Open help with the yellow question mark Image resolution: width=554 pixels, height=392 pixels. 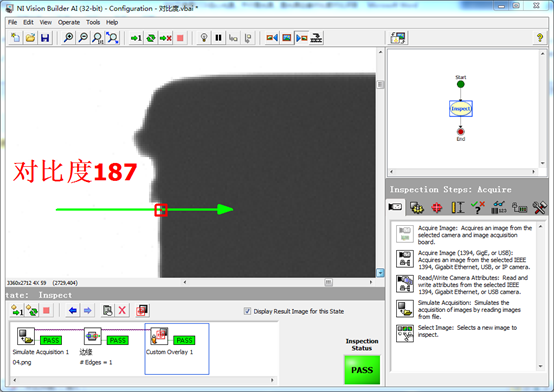(x=540, y=37)
